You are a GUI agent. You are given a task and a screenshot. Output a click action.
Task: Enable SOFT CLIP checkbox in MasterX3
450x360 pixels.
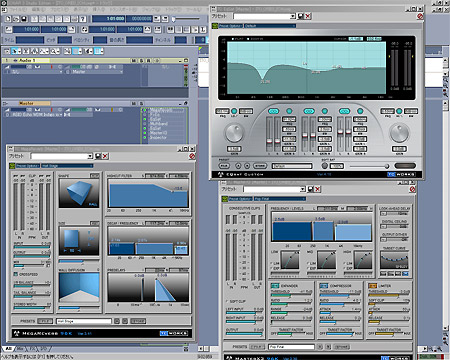click(x=227, y=301)
